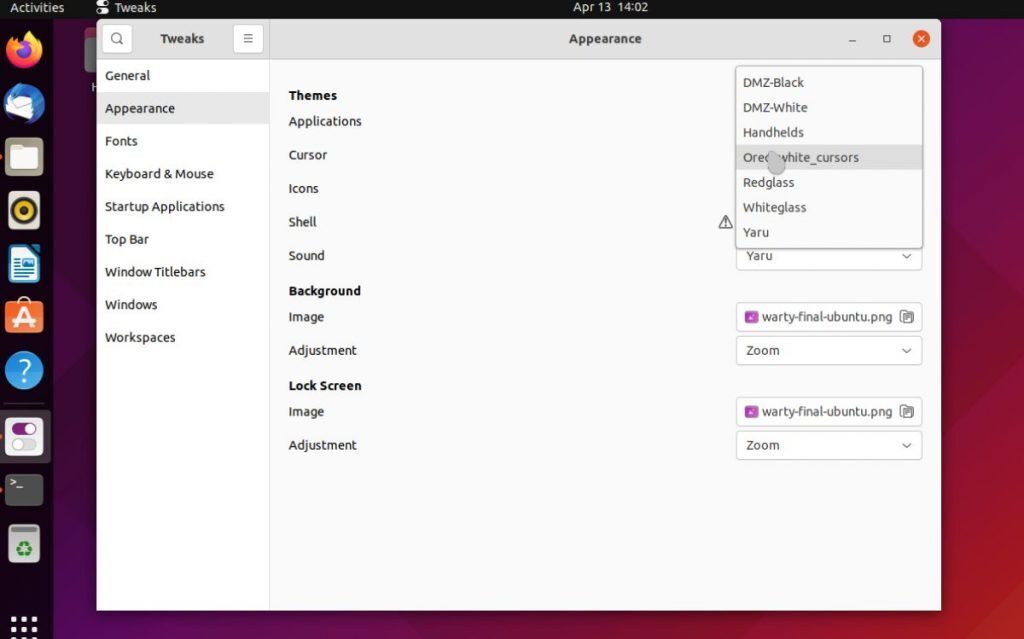The width and height of the screenshot is (1024, 639).
Task: Select the Whiteglass cursor theme
Action: point(775,207)
